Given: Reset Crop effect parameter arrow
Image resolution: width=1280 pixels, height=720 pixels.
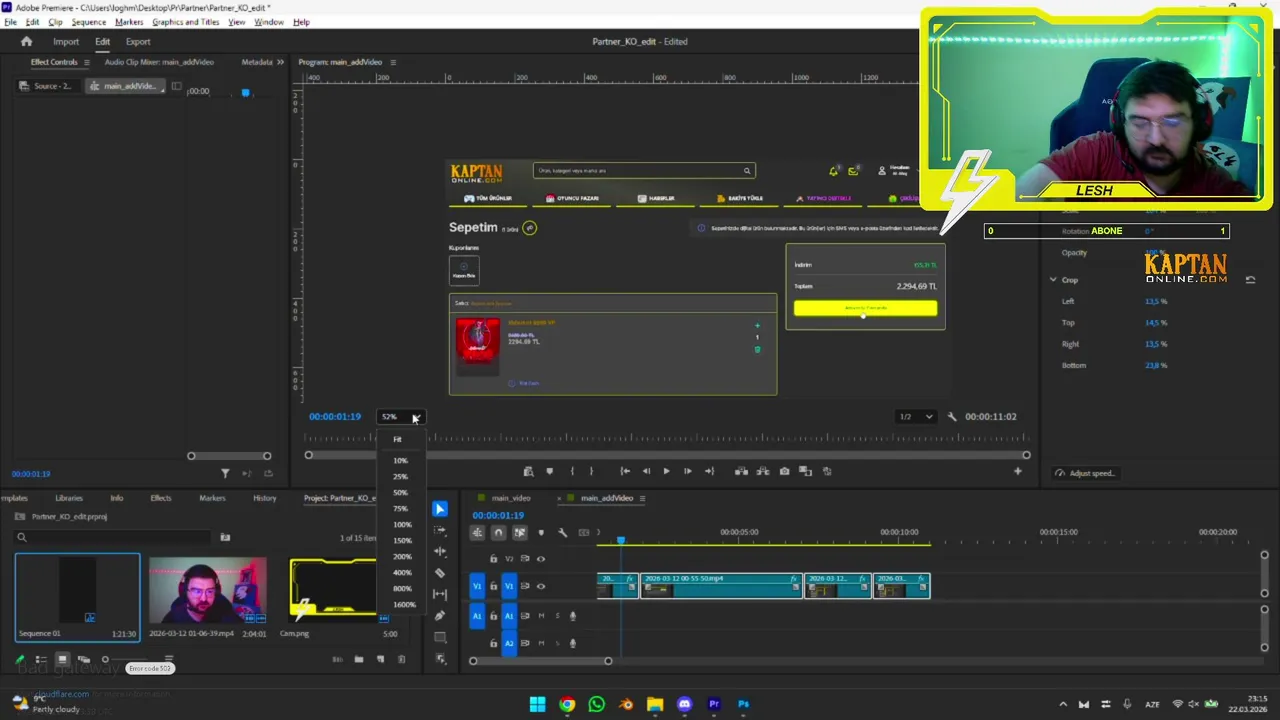Looking at the screenshot, I should click(x=1250, y=280).
